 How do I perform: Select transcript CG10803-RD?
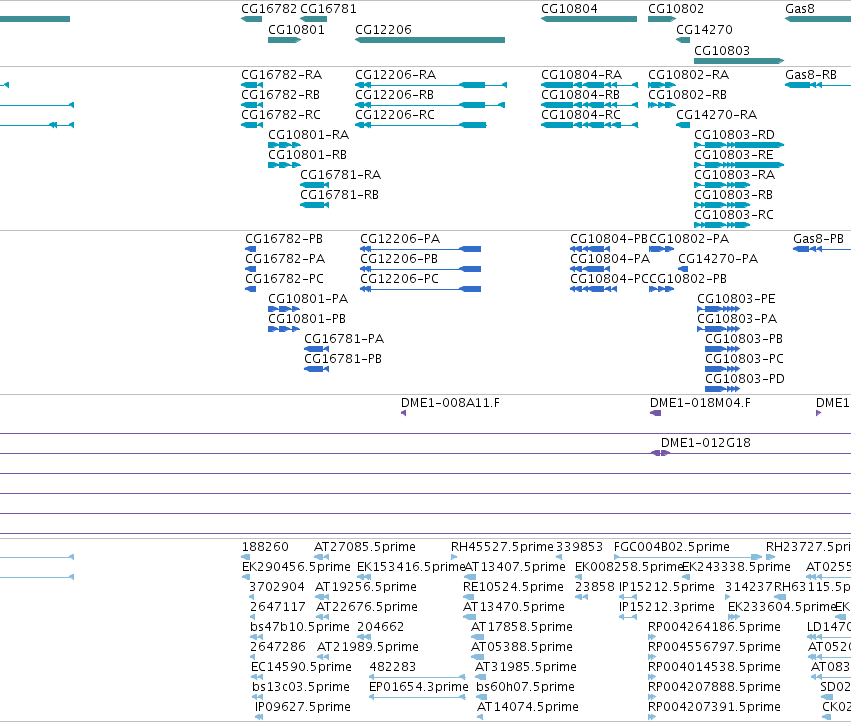click(734, 135)
